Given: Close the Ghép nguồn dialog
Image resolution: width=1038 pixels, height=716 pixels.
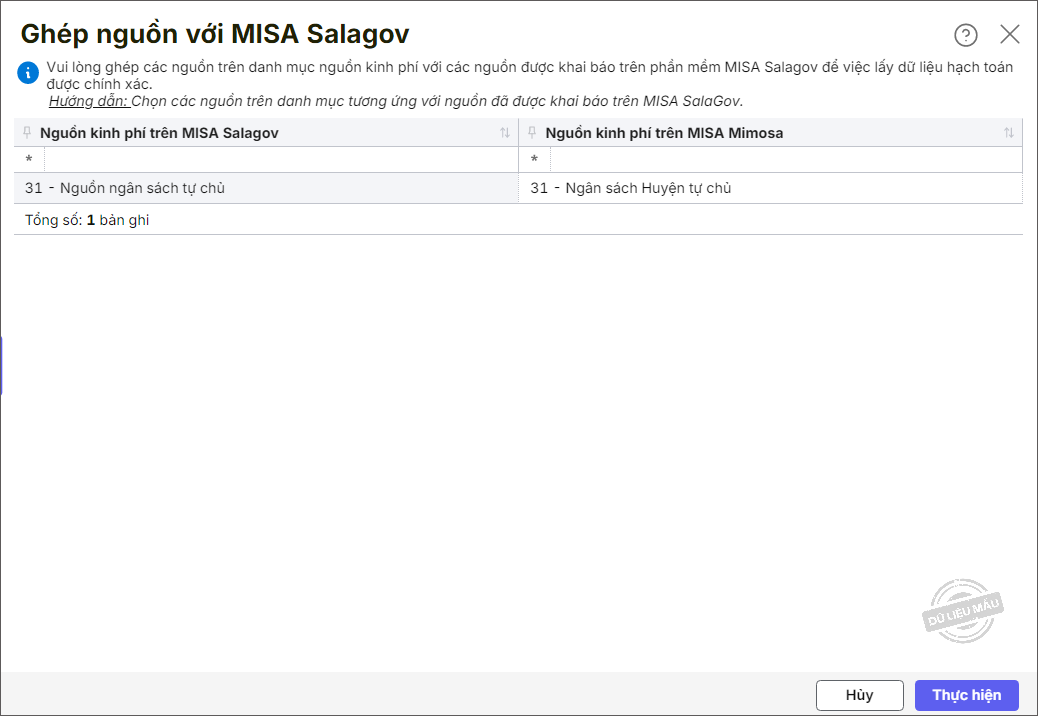Looking at the screenshot, I should coord(1010,34).
